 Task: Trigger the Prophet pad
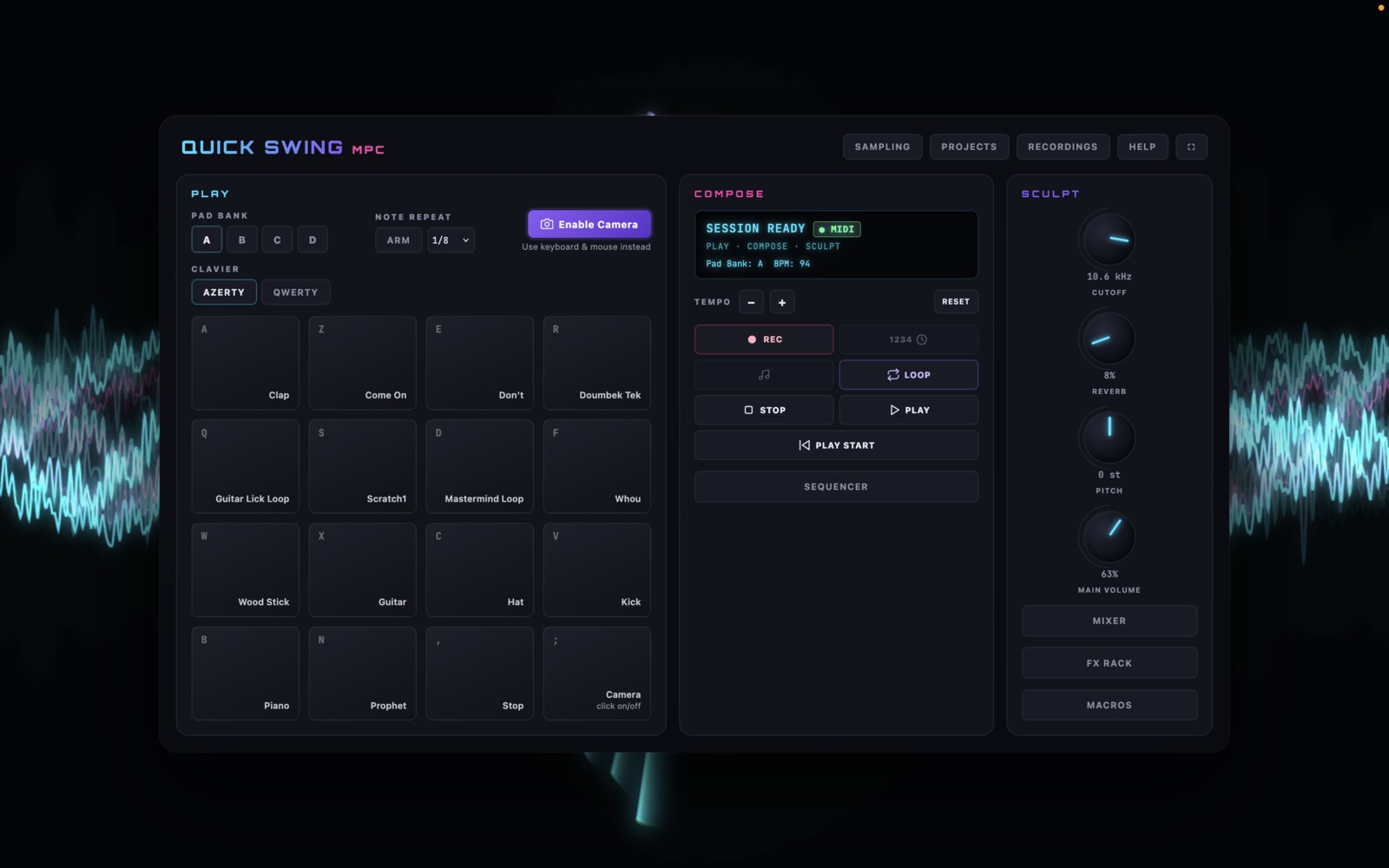363,674
